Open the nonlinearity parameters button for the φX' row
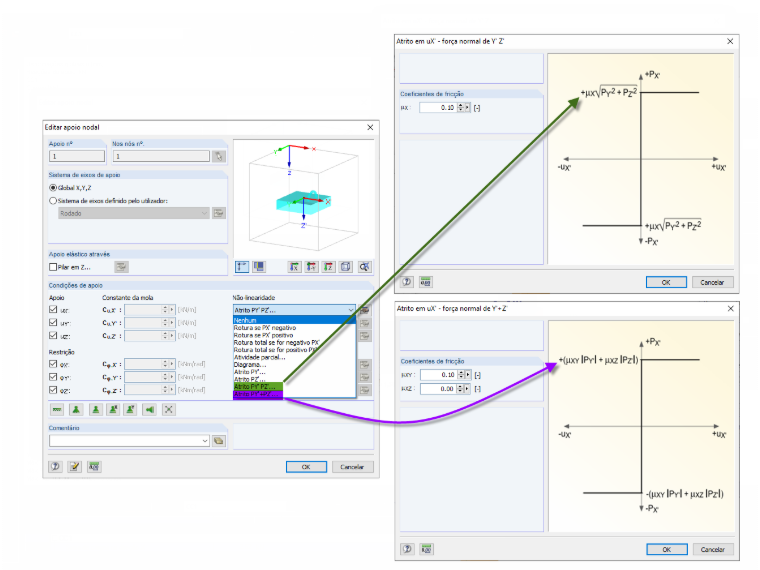Image resolution: width=760 pixels, height=570 pixels. coord(365,364)
